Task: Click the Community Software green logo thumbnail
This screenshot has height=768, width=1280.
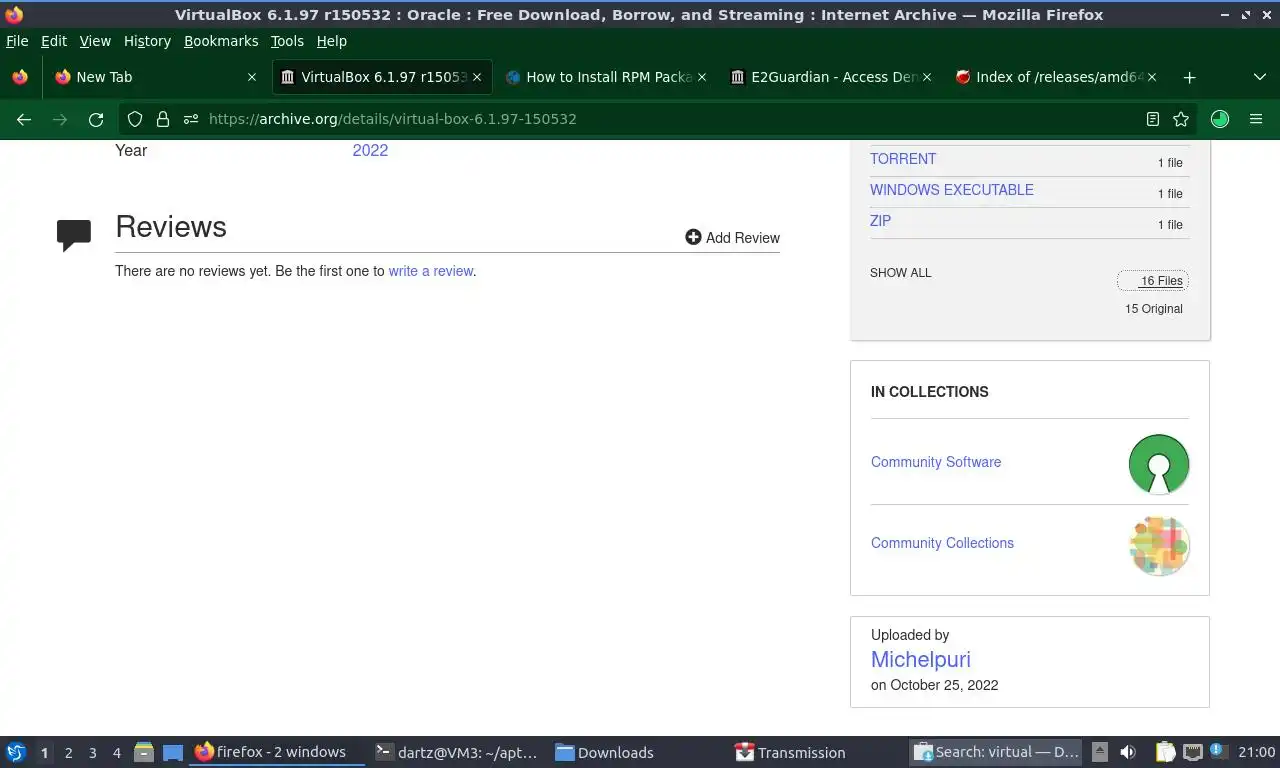Action: (x=1159, y=464)
